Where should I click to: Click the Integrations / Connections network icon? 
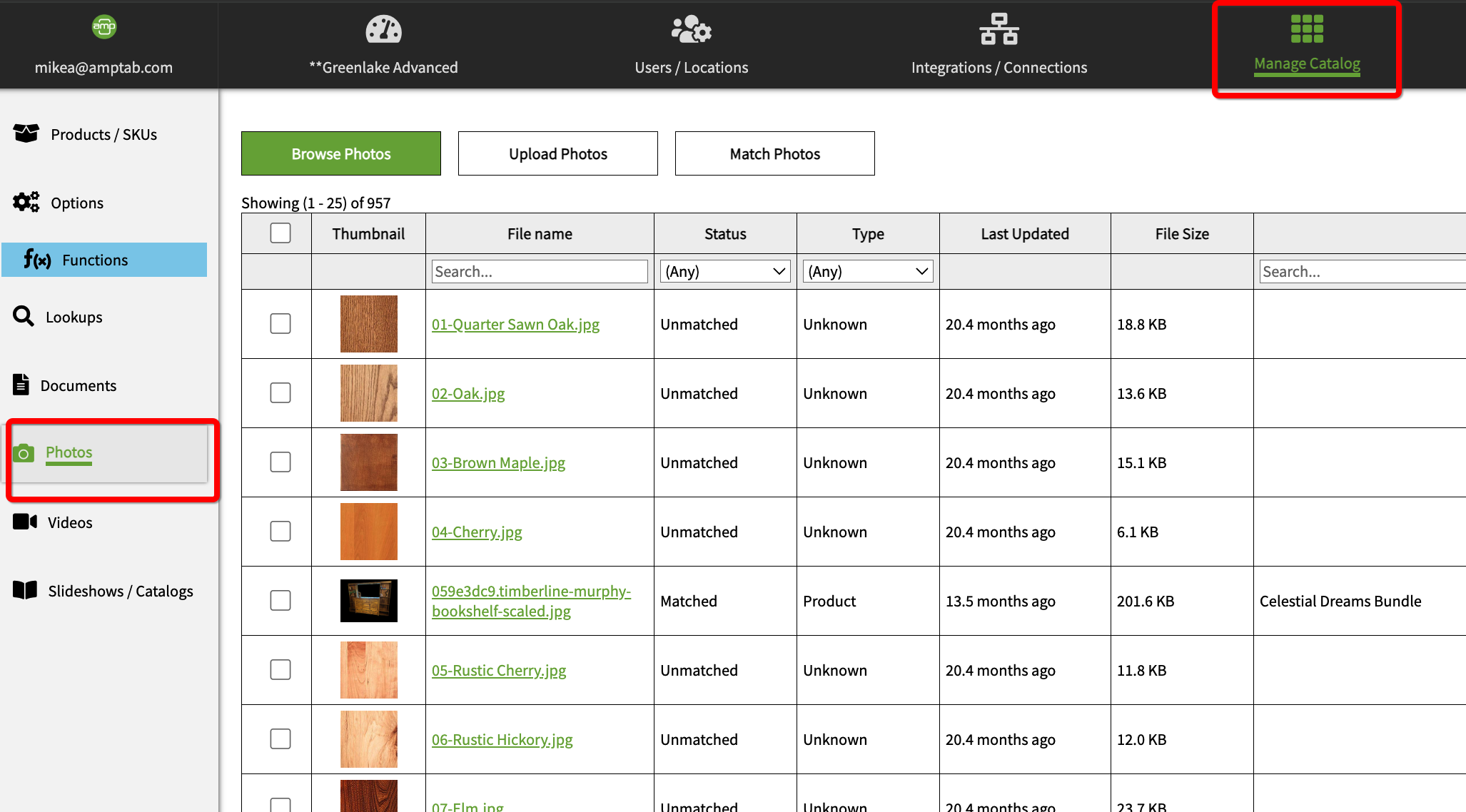999,30
